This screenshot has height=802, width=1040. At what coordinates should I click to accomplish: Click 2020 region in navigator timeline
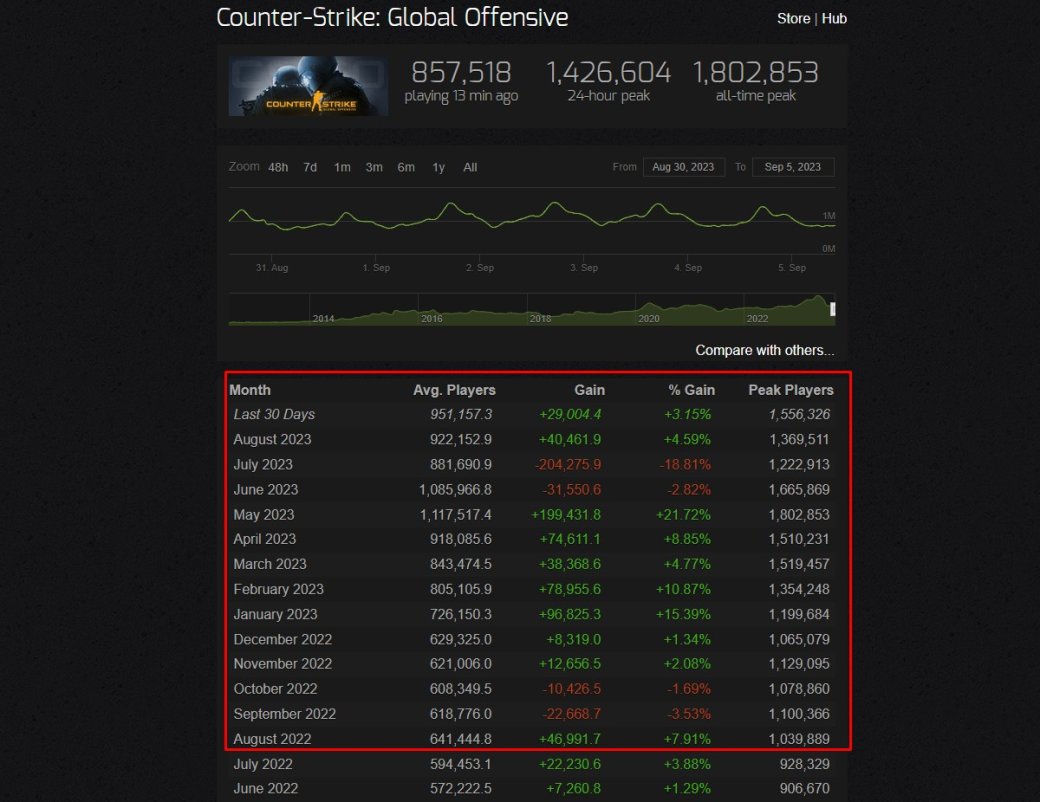[x=649, y=318]
